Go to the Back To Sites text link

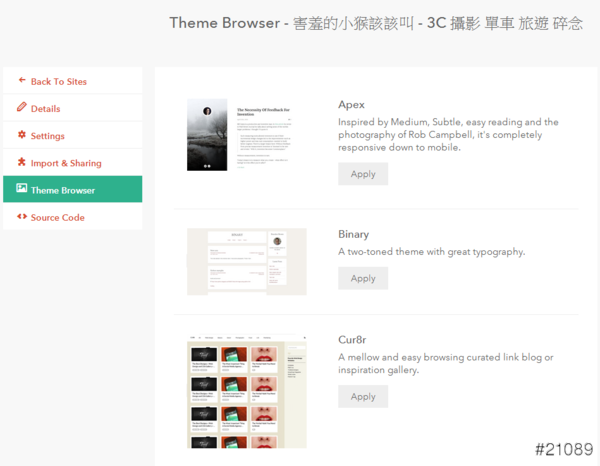59,81
